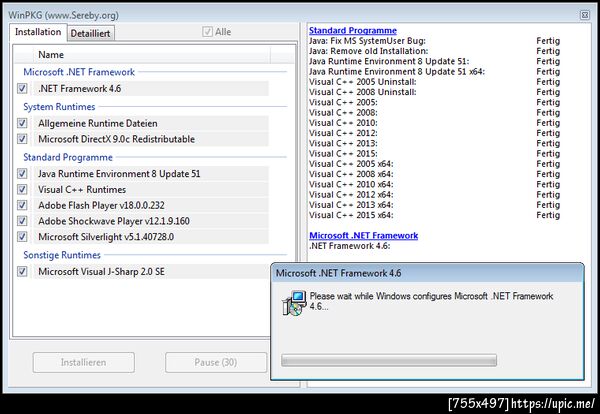The image size is (600, 414).
Task: Click Please wait while Windows configures message
Action: pos(431,301)
